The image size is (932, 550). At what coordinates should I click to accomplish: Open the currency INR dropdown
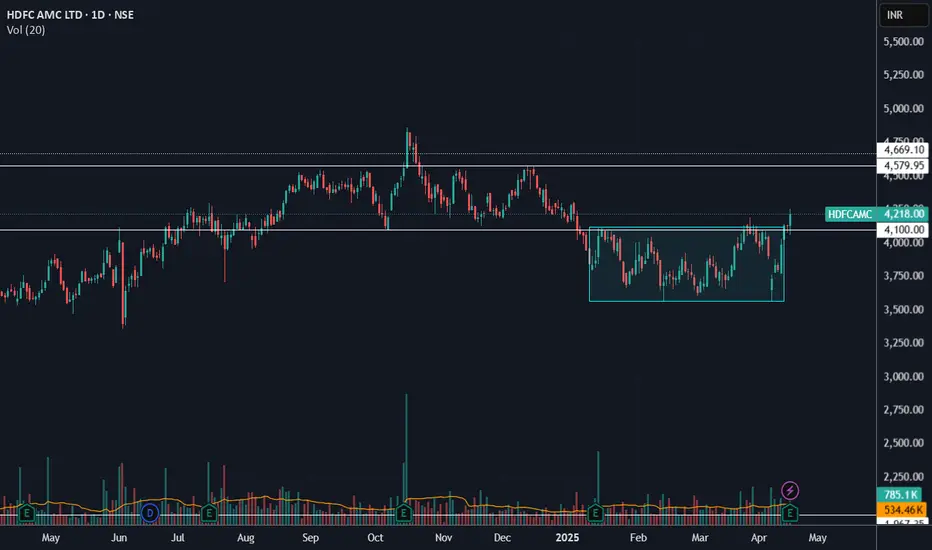tap(902, 15)
